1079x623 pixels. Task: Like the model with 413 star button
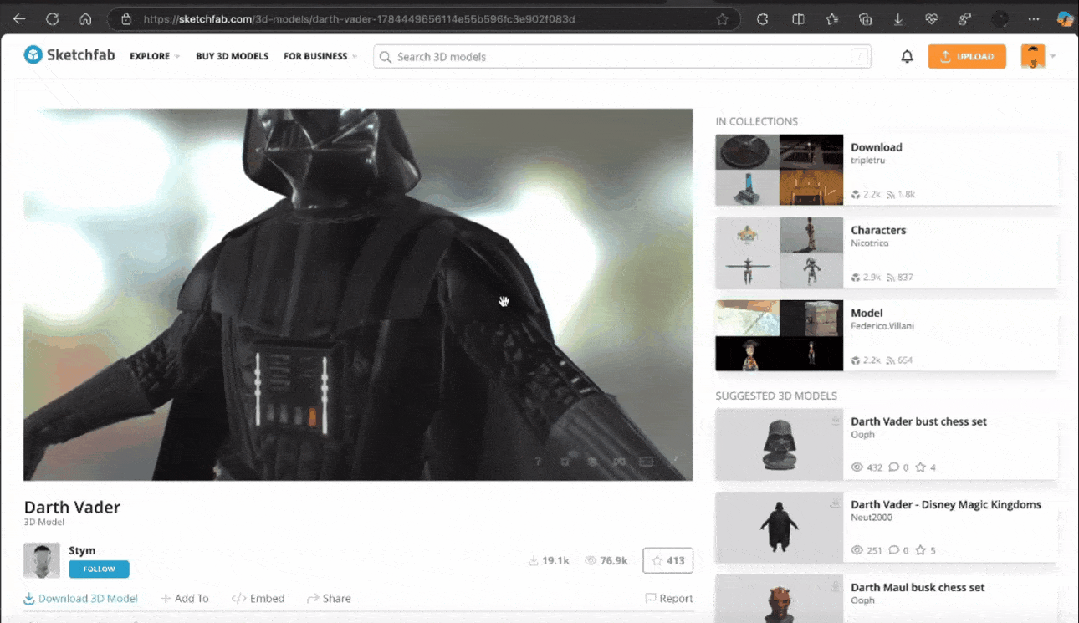pos(667,560)
